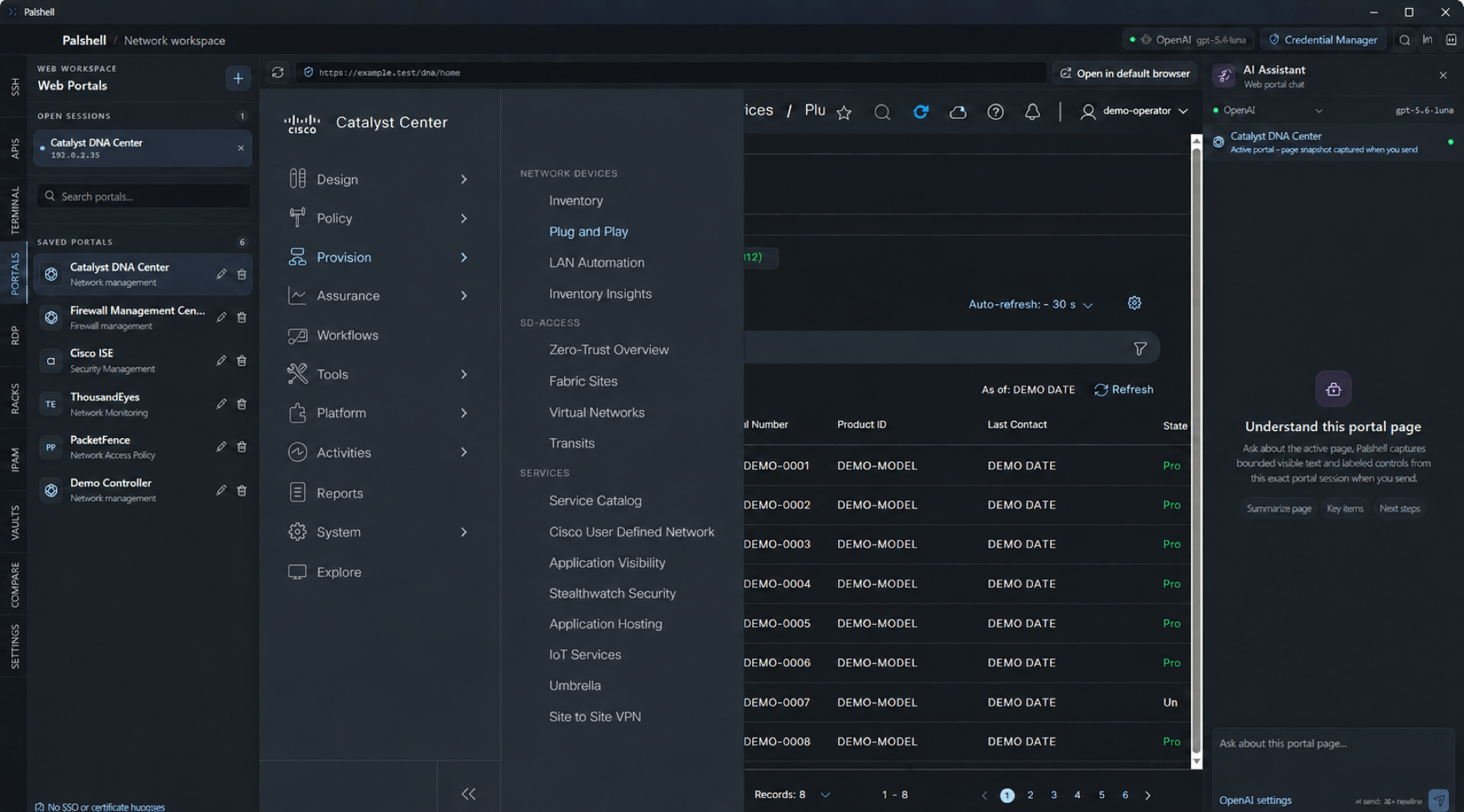
Task: Open the demo-operator user dropdown
Action: tap(1134, 111)
